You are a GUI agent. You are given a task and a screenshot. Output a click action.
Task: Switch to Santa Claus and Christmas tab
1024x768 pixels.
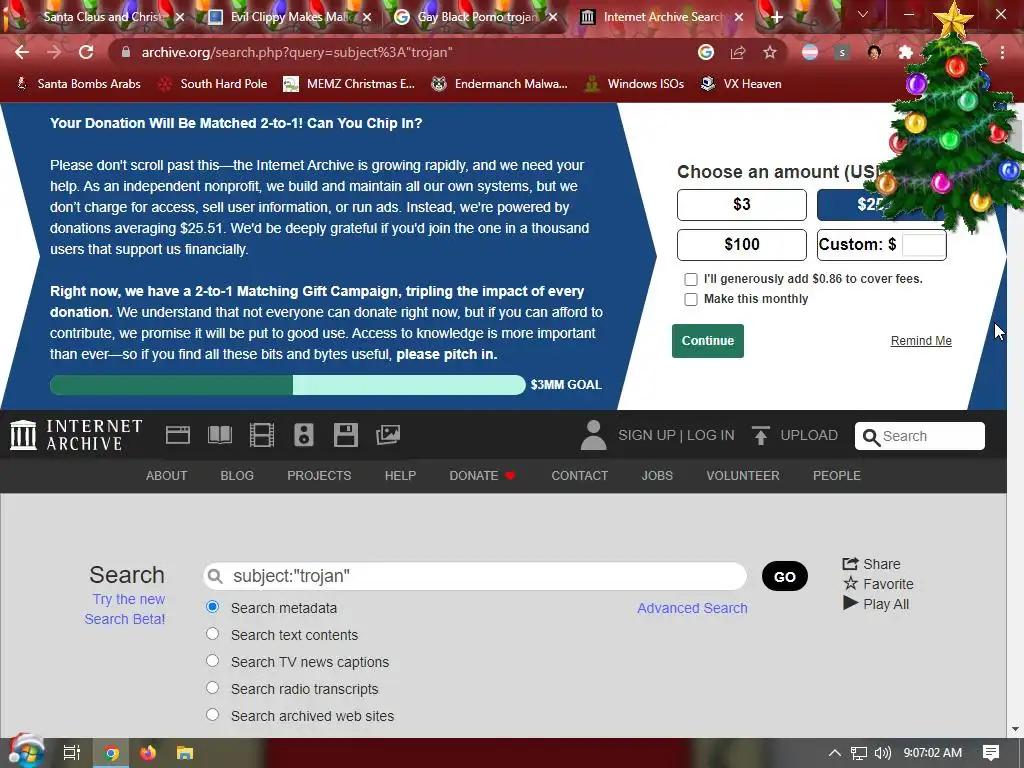[103, 17]
